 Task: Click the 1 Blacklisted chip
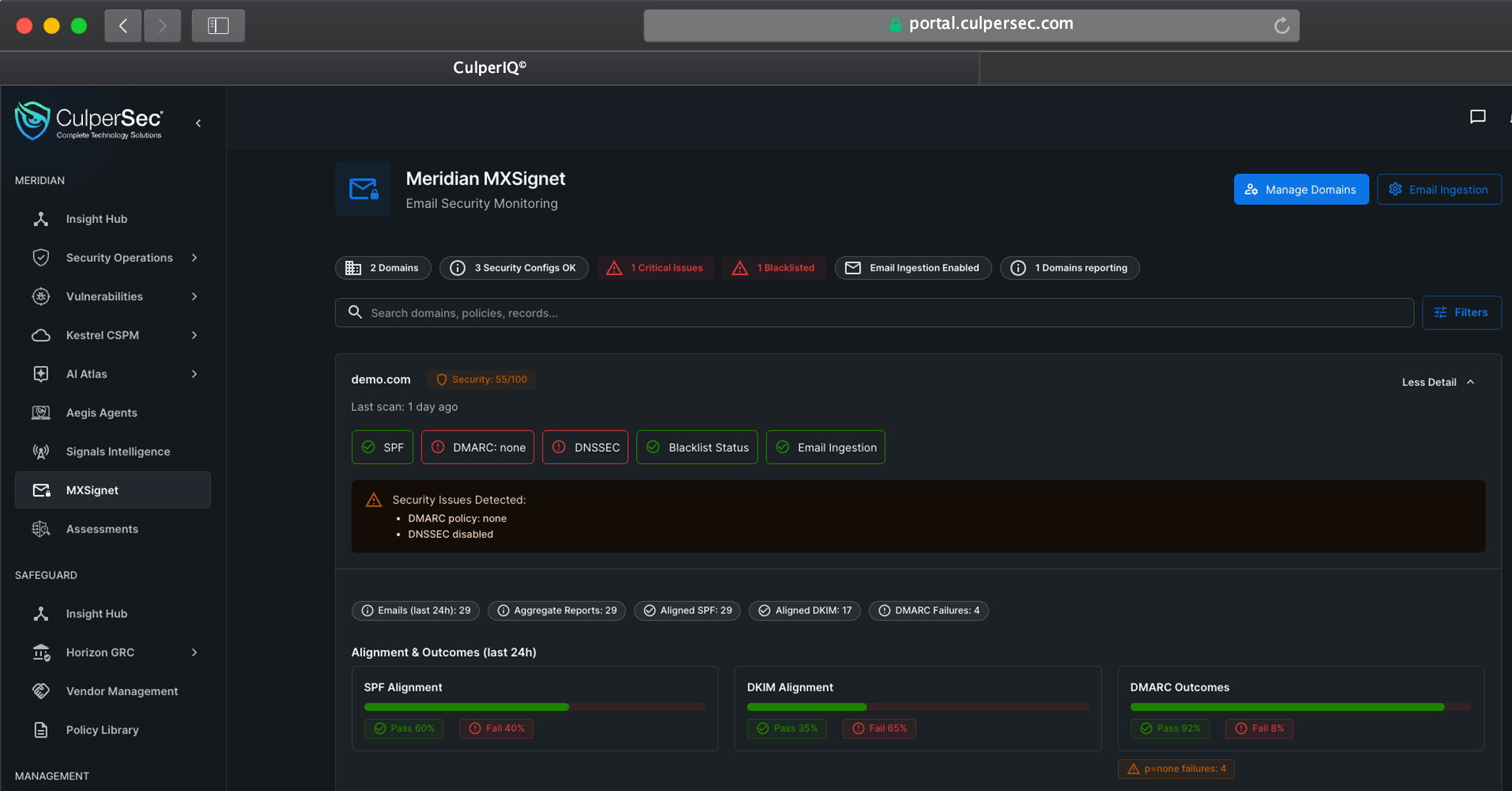(774, 268)
